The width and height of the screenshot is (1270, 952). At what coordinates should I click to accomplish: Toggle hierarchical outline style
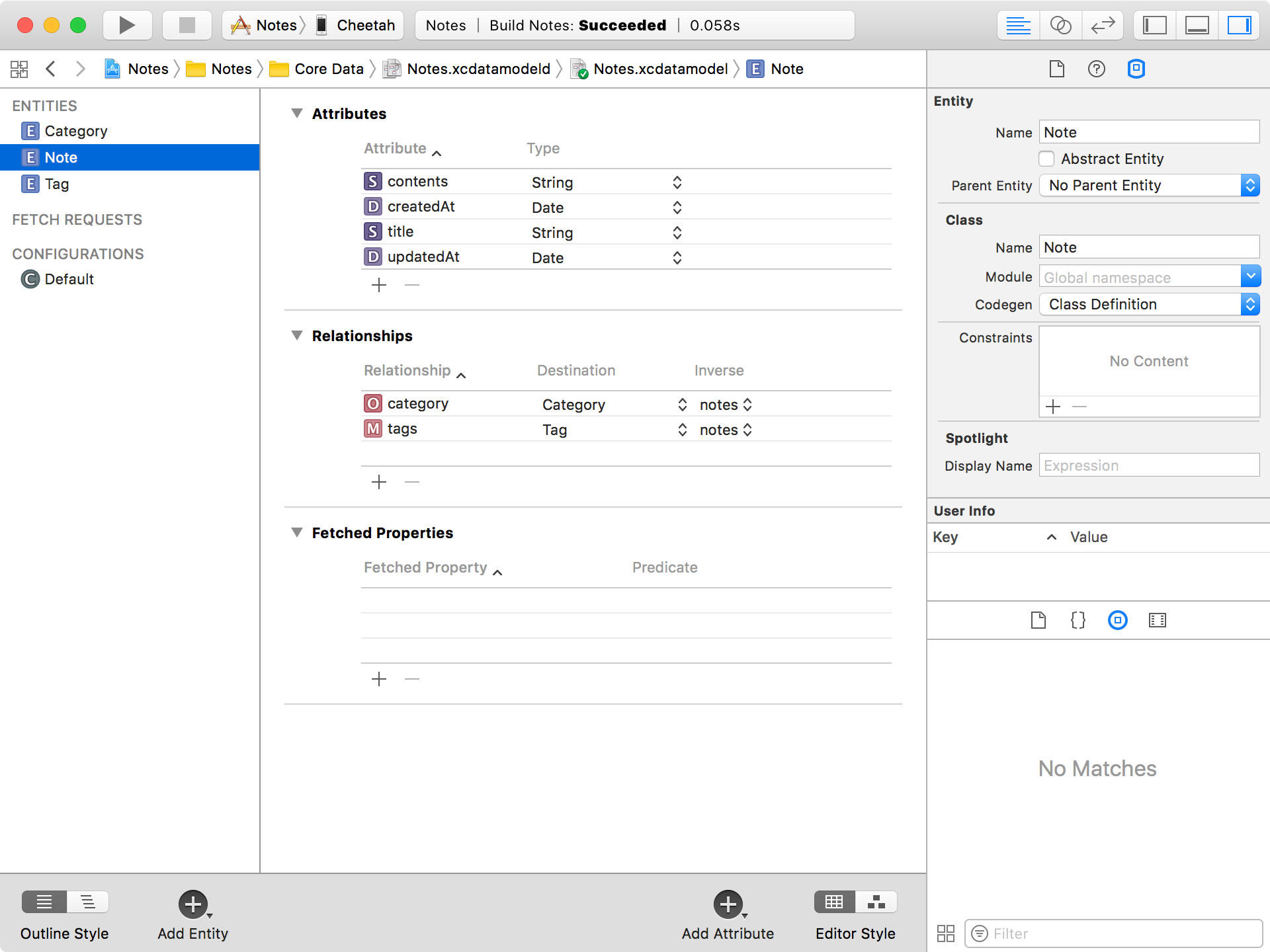(87, 902)
